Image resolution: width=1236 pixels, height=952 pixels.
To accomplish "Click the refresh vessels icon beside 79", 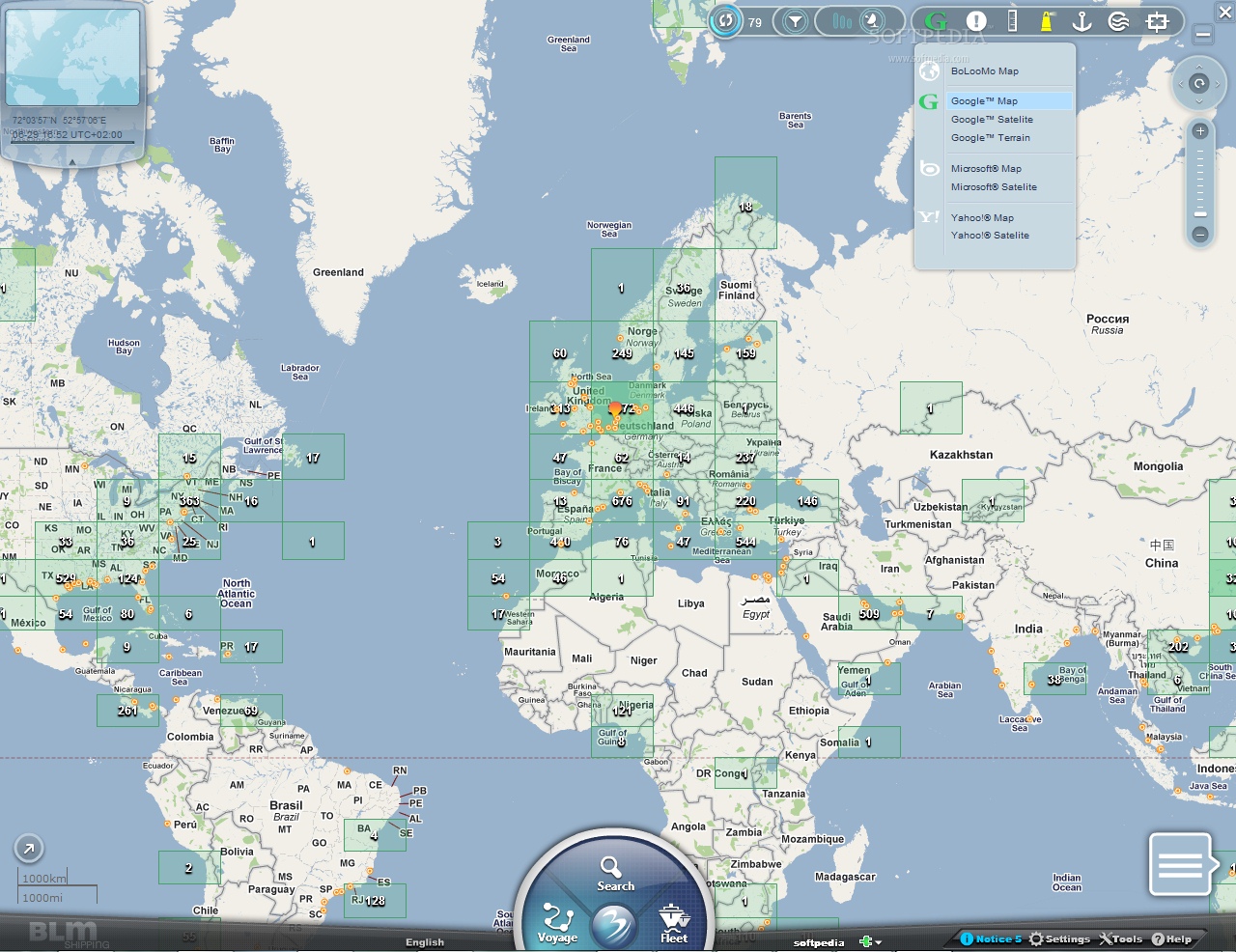I will tap(726, 21).
